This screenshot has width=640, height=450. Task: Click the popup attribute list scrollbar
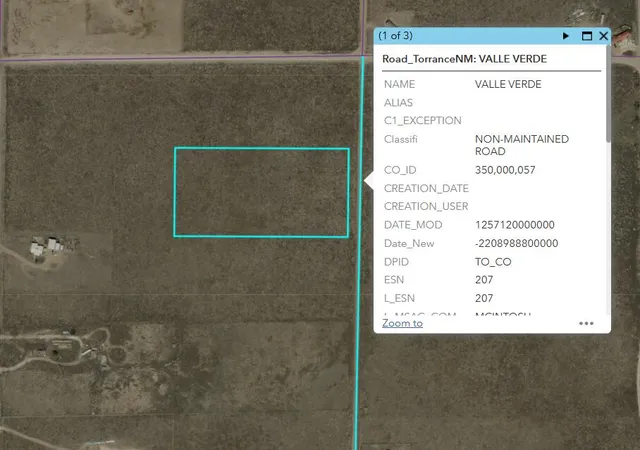tap(608, 94)
